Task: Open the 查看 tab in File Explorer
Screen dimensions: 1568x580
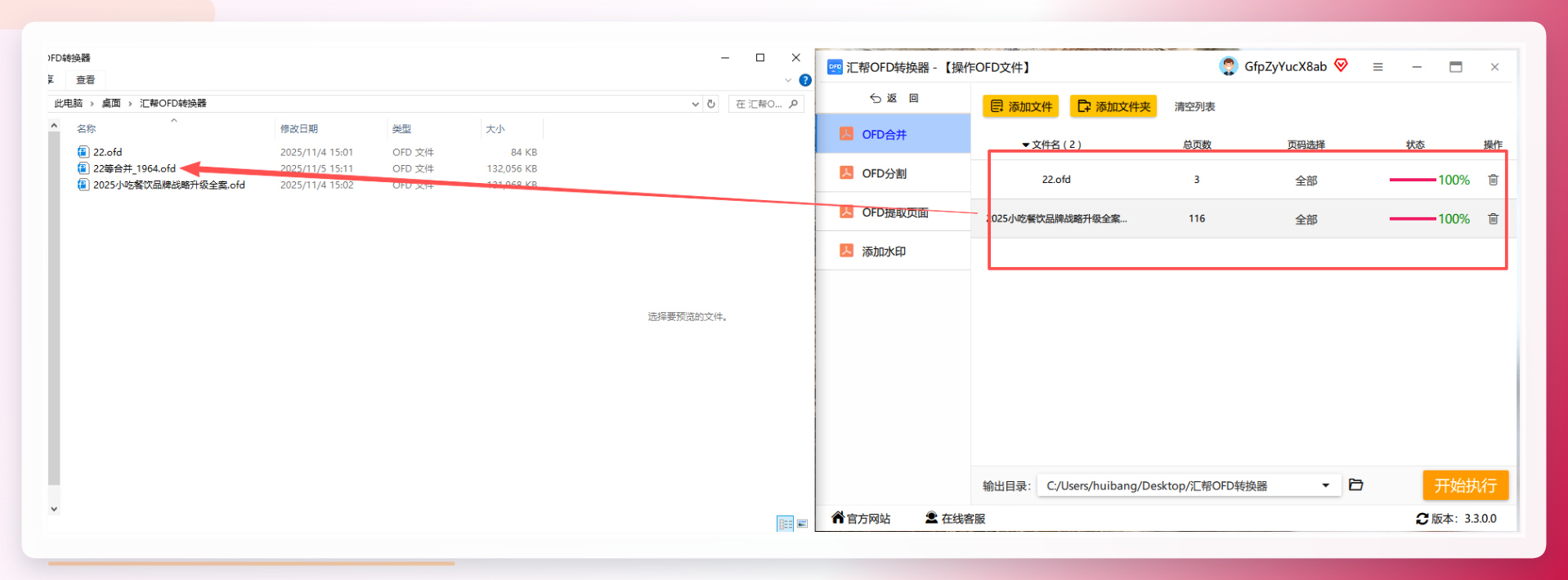Action: click(85, 80)
